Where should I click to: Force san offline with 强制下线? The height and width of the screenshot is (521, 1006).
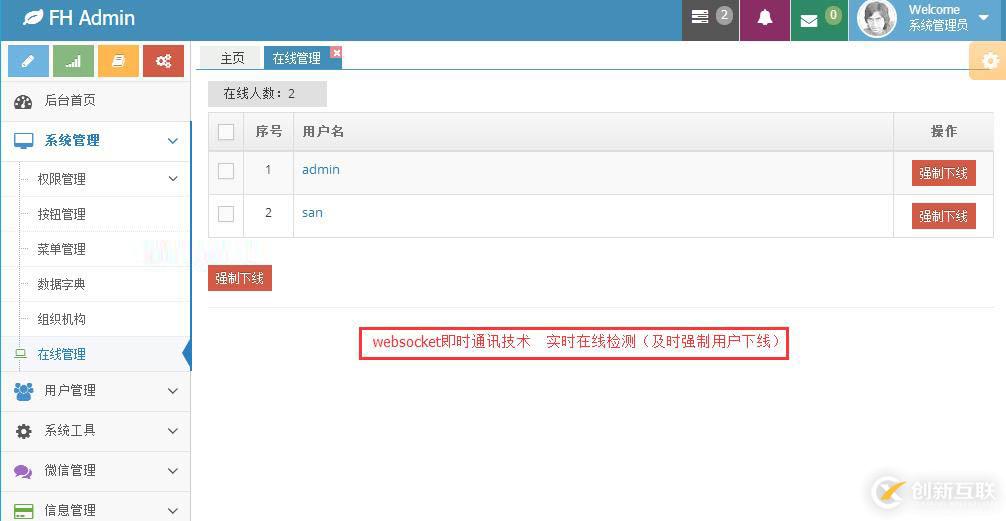coord(943,216)
